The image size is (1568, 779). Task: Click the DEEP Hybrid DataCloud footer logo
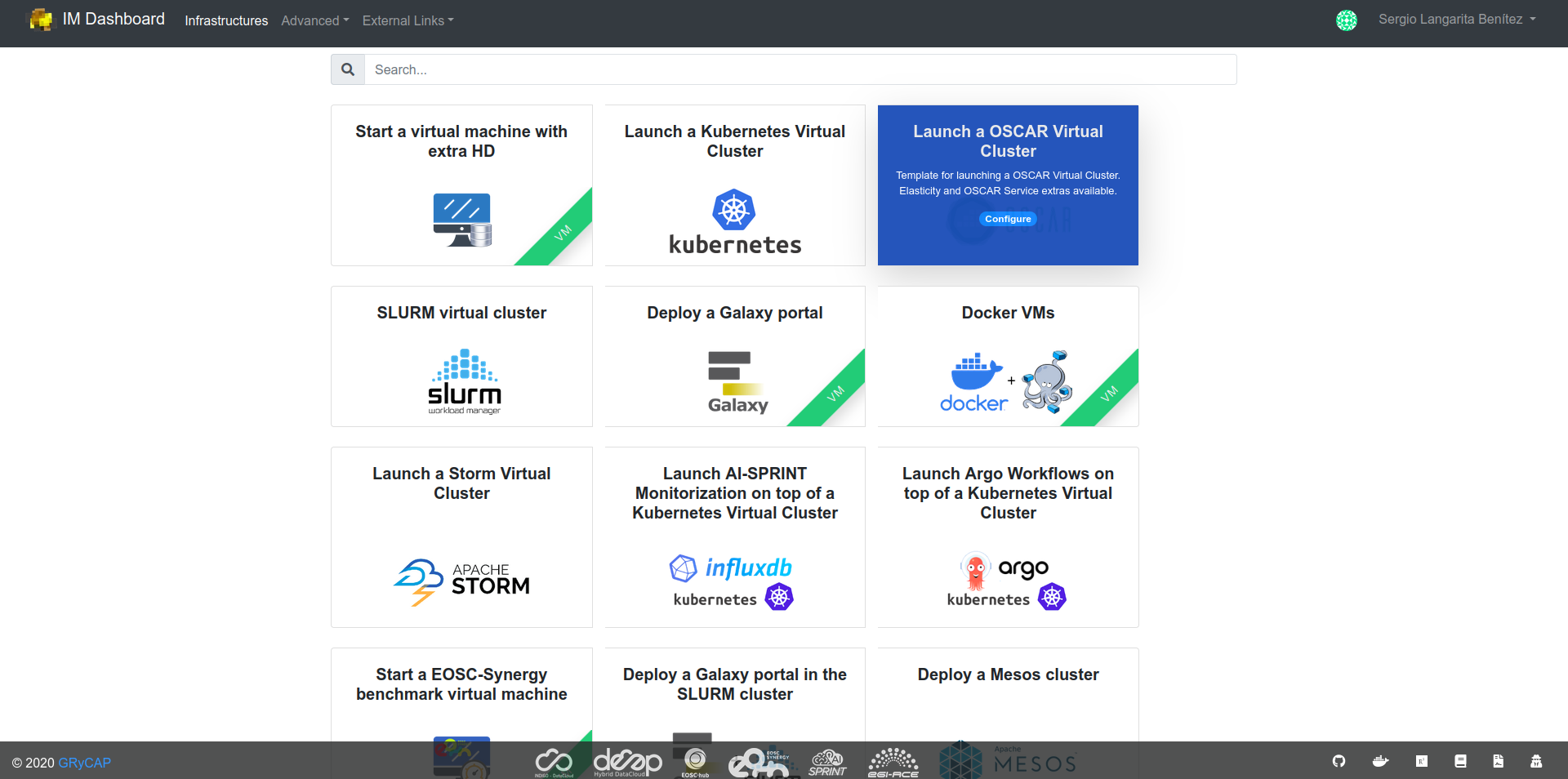(x=627, y=763)
